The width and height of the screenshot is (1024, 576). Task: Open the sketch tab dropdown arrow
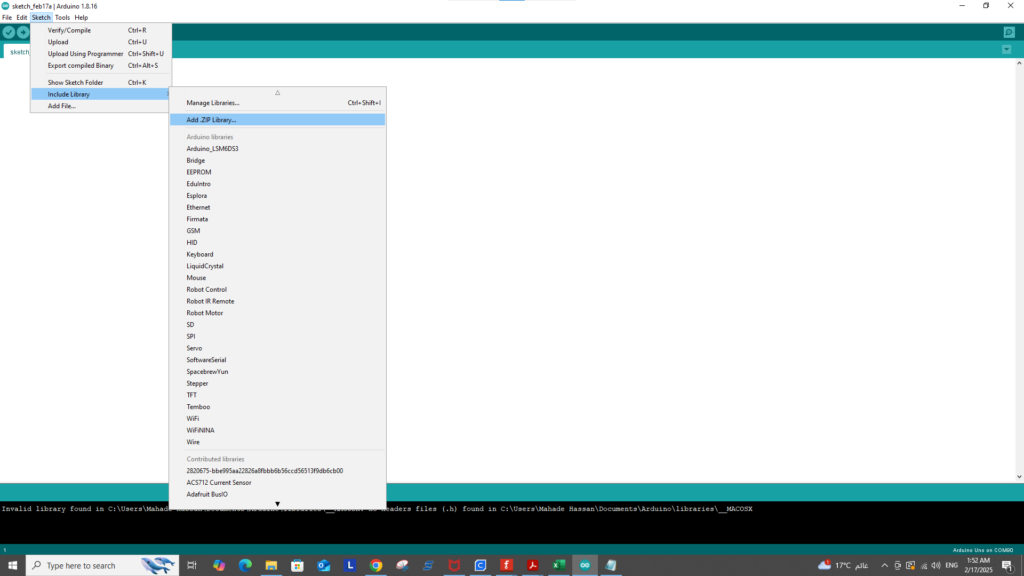click(x=1006, y=50)
